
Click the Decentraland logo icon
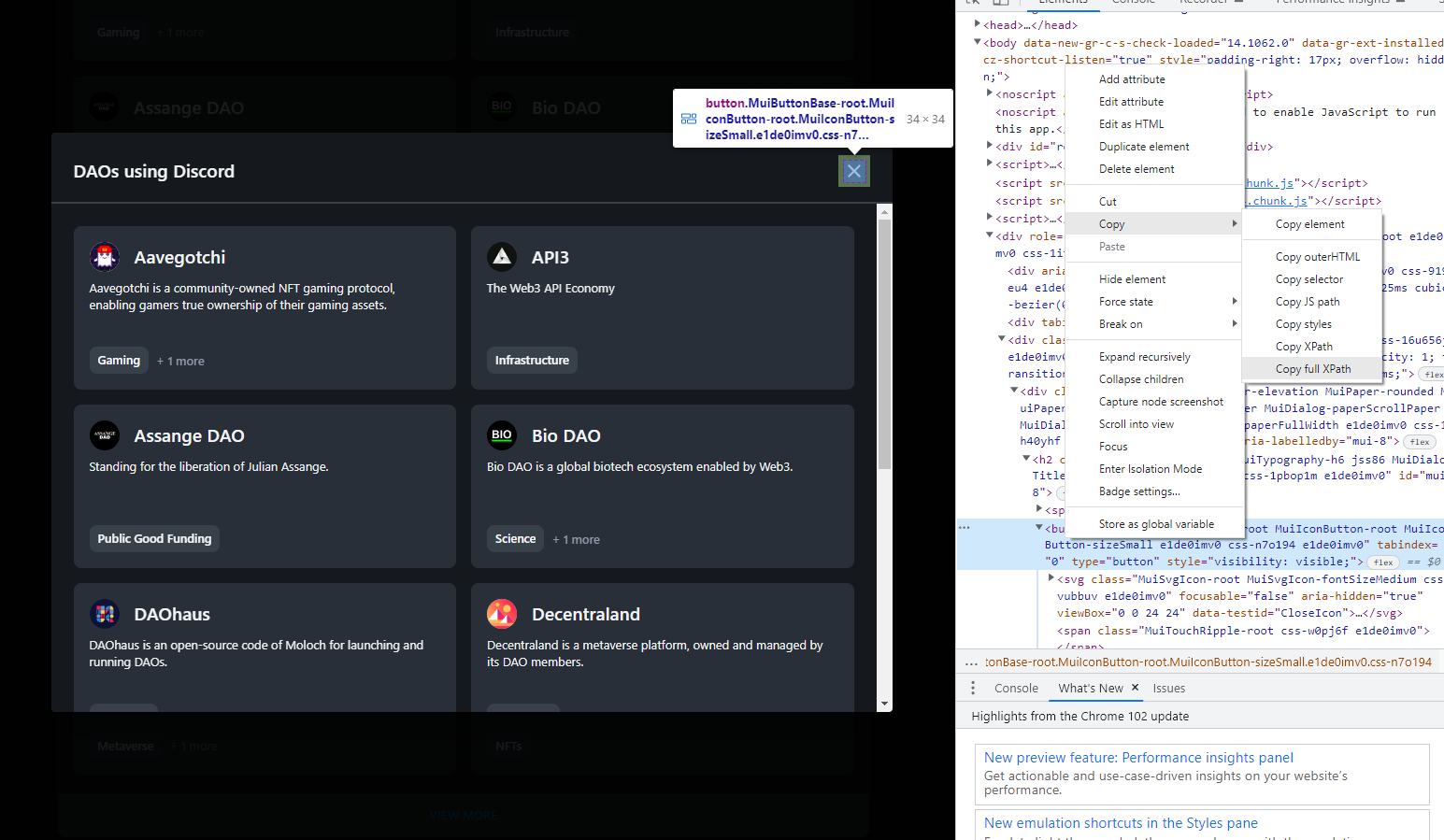tap(502, 614)
